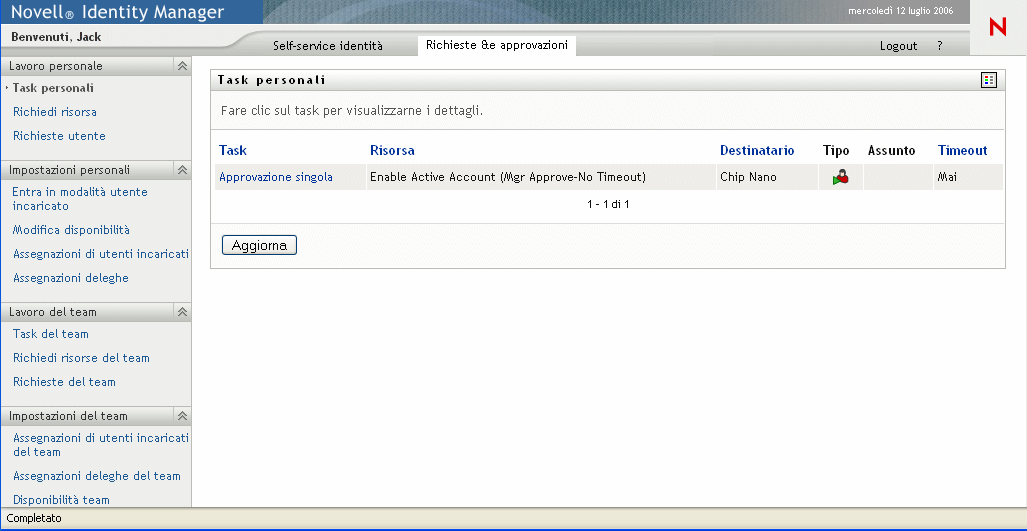
Task: Sort table by Destinatario column header
Action: (x=756, y=151)
